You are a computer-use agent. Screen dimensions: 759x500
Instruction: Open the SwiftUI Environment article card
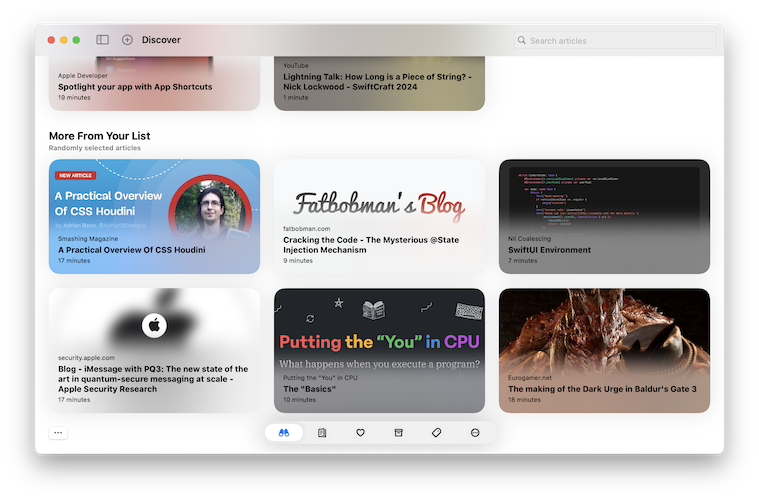coord(605,216)
